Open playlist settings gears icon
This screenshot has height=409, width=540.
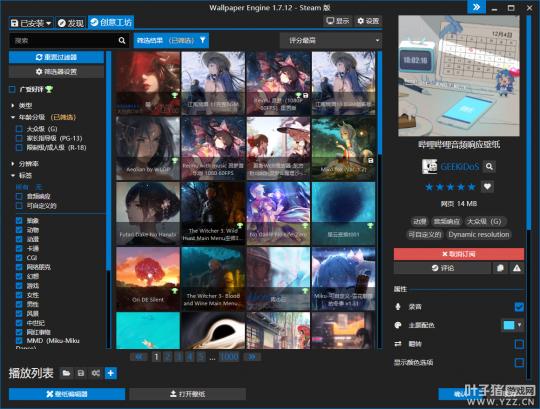click(x=96, y=373)
